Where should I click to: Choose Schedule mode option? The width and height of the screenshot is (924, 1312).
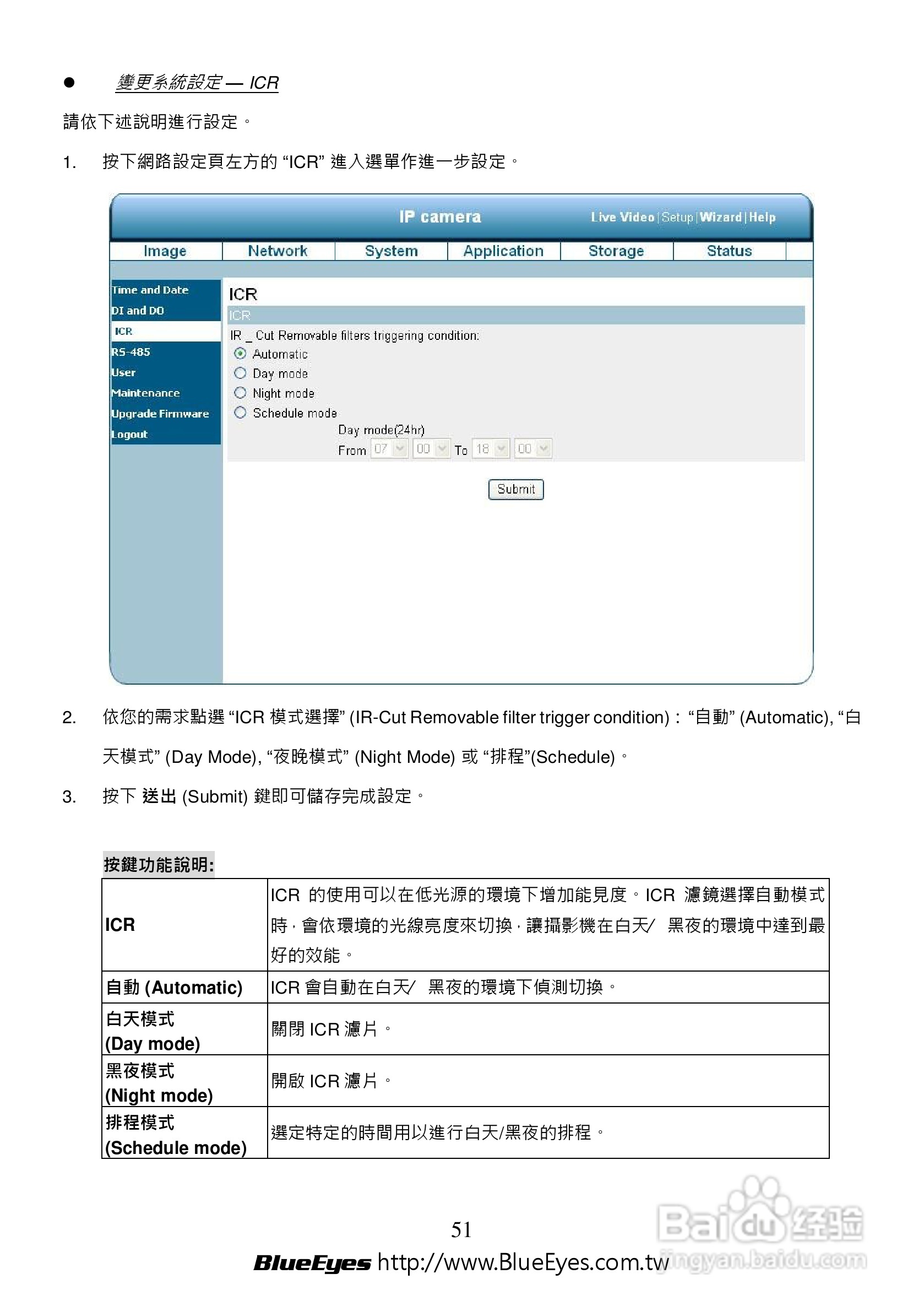241,413
